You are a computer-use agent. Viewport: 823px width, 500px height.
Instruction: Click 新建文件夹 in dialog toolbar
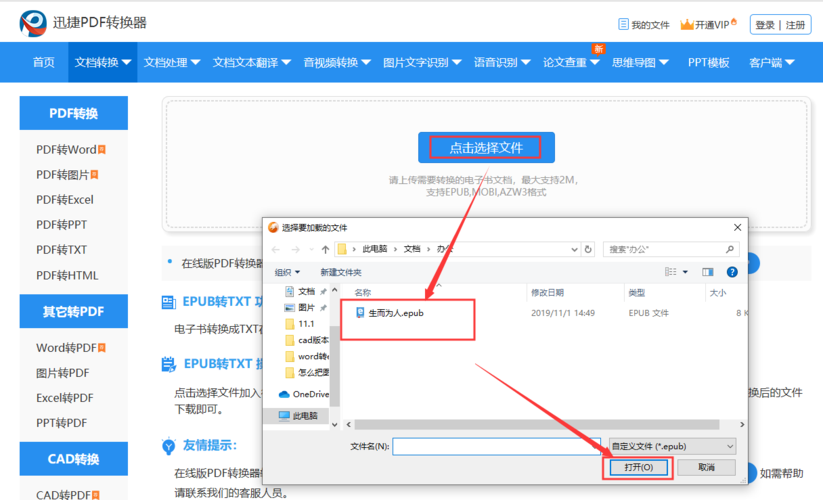click(341, 272)
